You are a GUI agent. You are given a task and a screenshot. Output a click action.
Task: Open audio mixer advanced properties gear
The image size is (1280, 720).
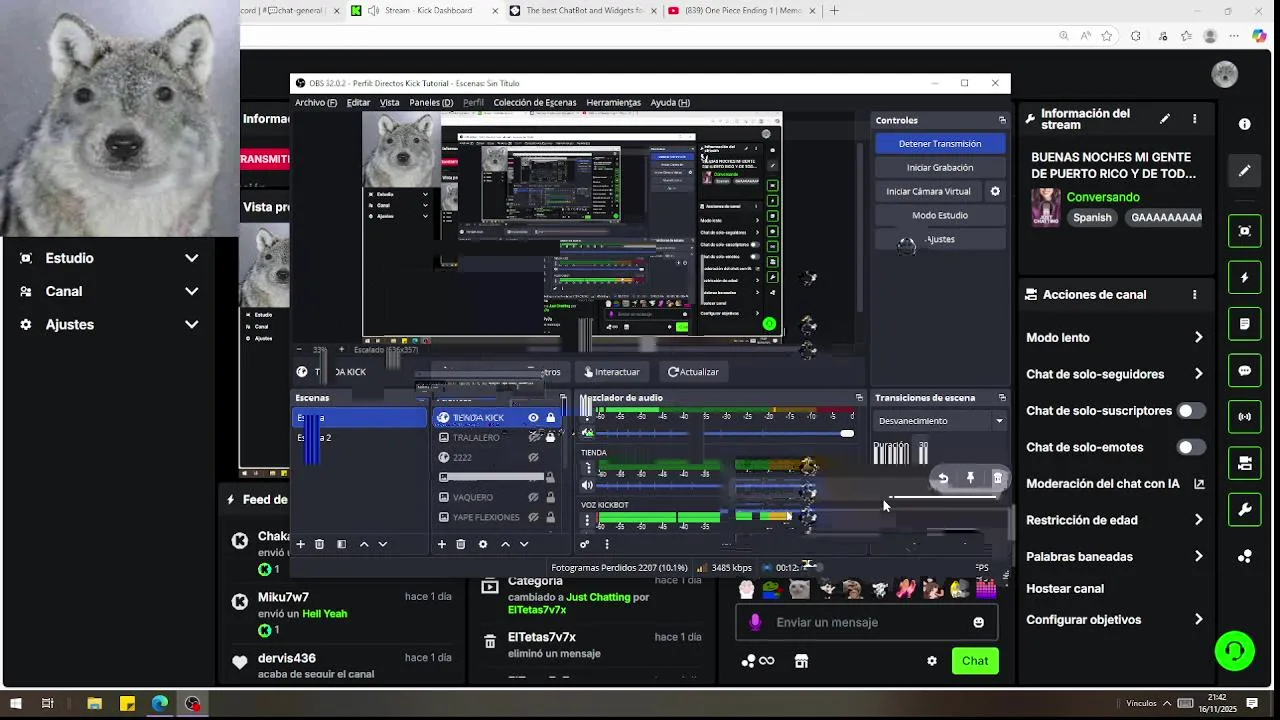(x=585, y=544)
